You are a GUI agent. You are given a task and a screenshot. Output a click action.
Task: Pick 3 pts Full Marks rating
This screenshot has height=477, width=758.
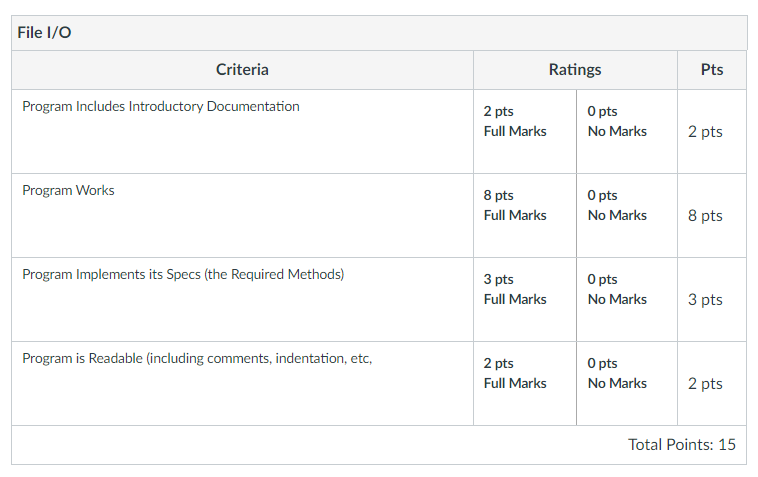(525, 300)
